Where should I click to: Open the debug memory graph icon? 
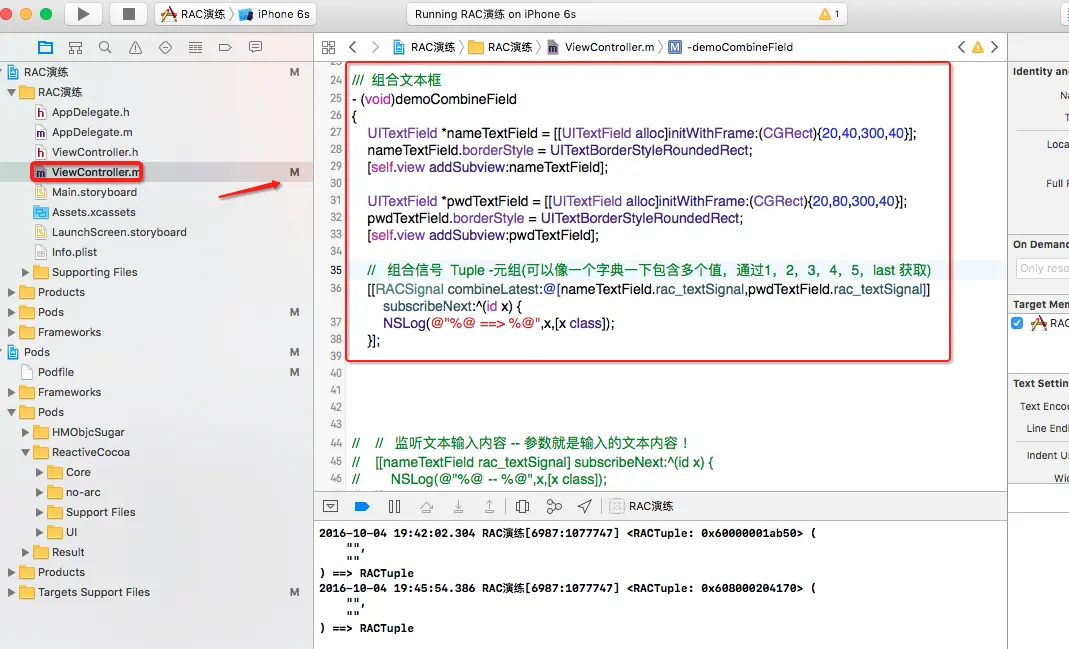click(554, 506)
